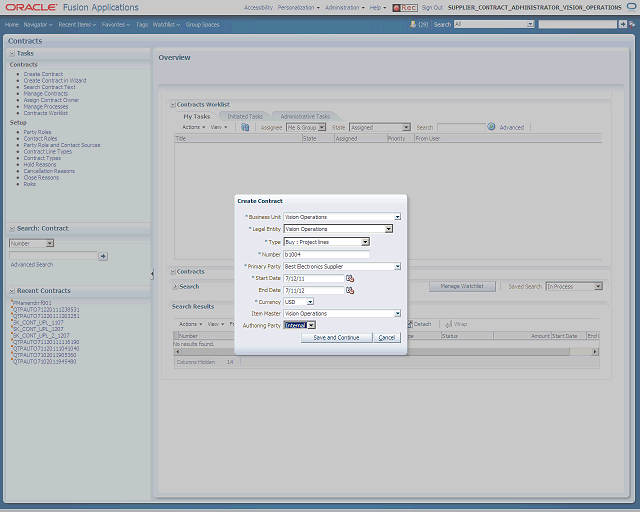Open Start Date calendar picker icon

pos(350,278)
